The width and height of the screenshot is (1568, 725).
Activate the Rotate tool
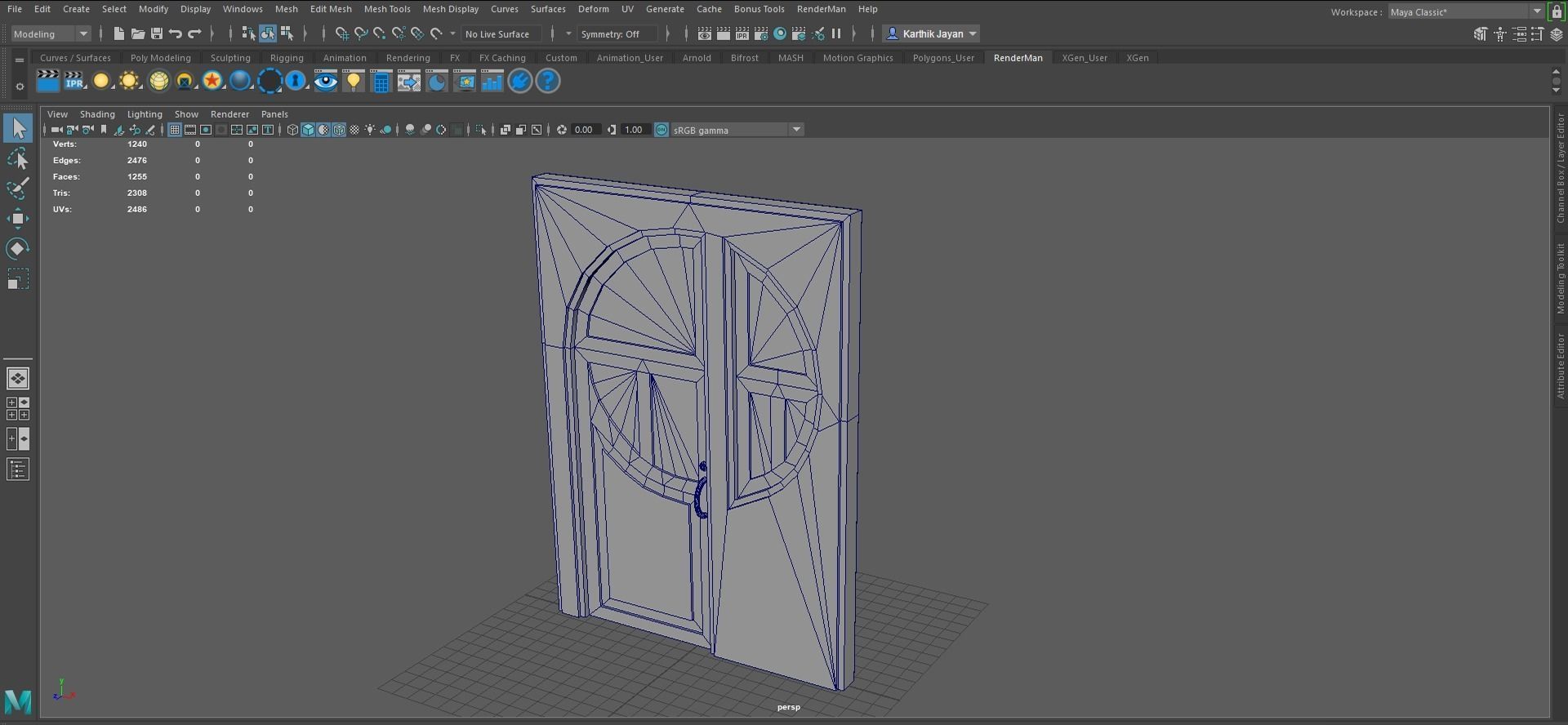point(18,248)
